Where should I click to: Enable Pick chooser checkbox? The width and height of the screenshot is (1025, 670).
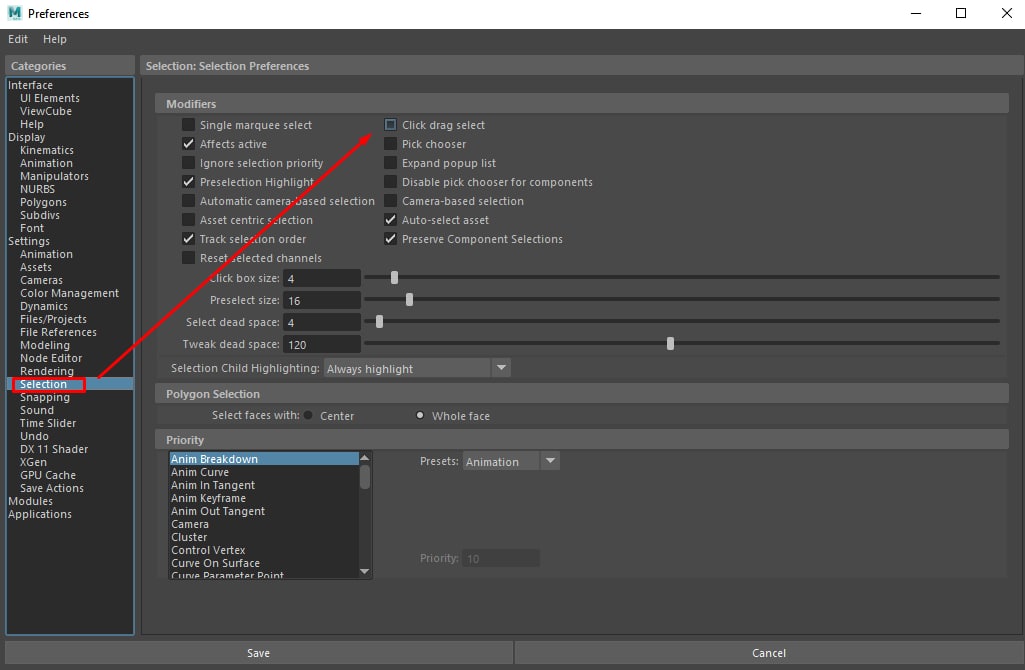pos(390,144)
